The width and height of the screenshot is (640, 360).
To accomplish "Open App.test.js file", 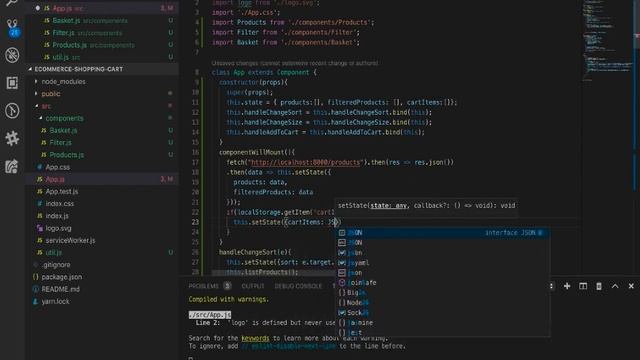I will coord(61,191).
